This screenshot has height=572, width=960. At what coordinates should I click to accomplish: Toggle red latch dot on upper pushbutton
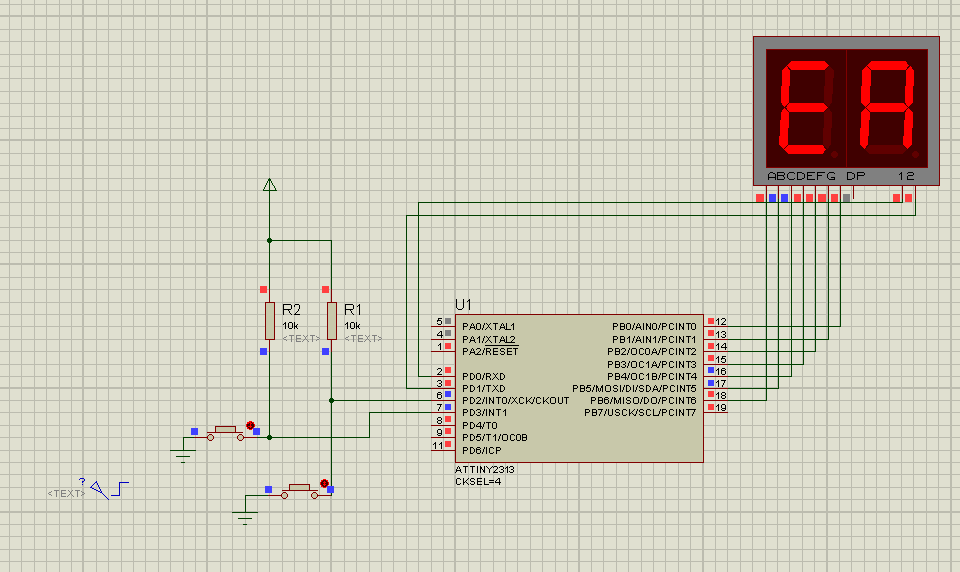point(250,425)
